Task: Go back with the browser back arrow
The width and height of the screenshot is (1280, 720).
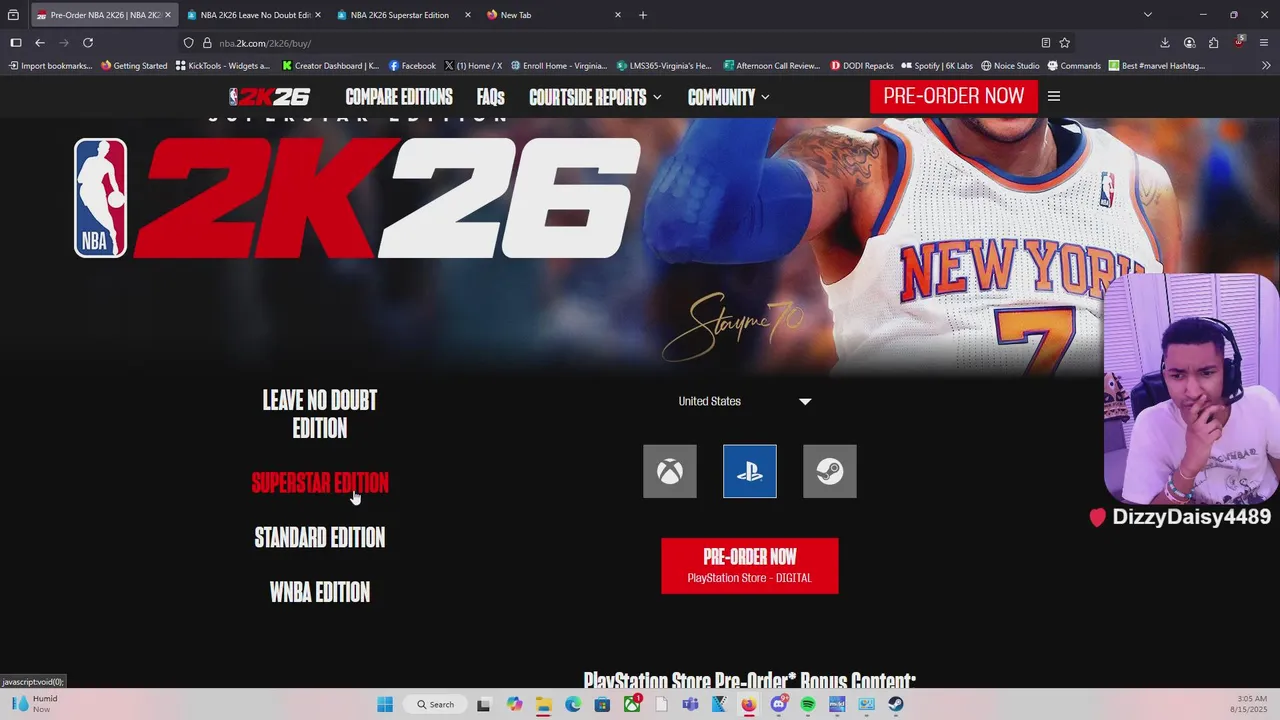Action: click(x=40, y=43)
